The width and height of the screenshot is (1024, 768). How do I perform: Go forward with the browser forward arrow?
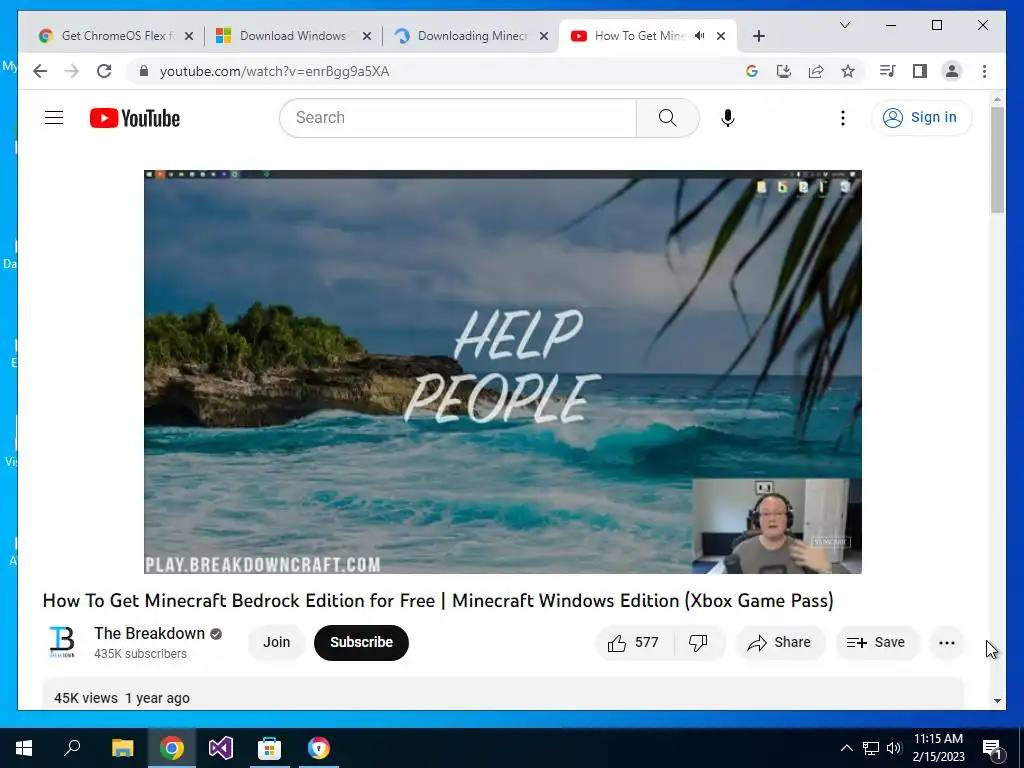[72, 71]
